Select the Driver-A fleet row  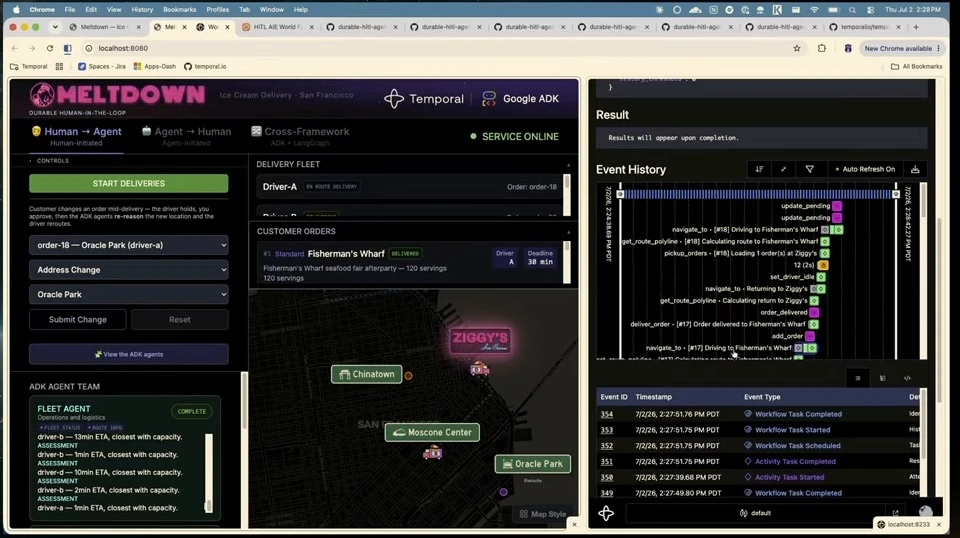tap(409, 187)
